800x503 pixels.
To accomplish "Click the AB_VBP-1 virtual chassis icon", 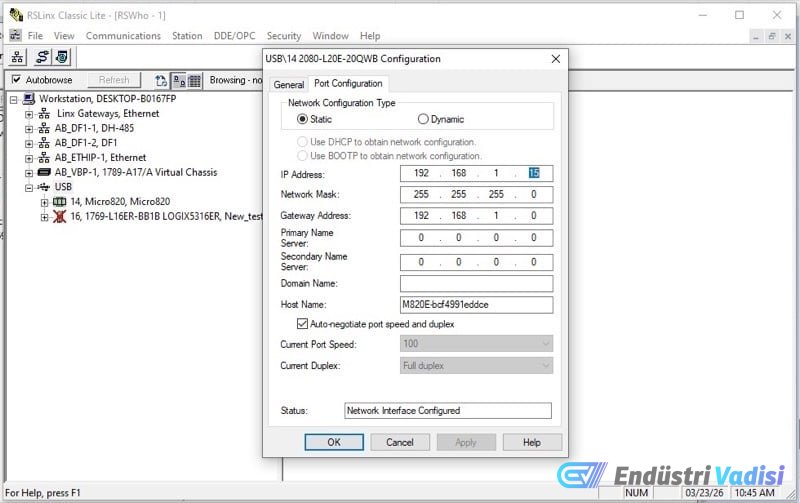I will click(44, 172).
